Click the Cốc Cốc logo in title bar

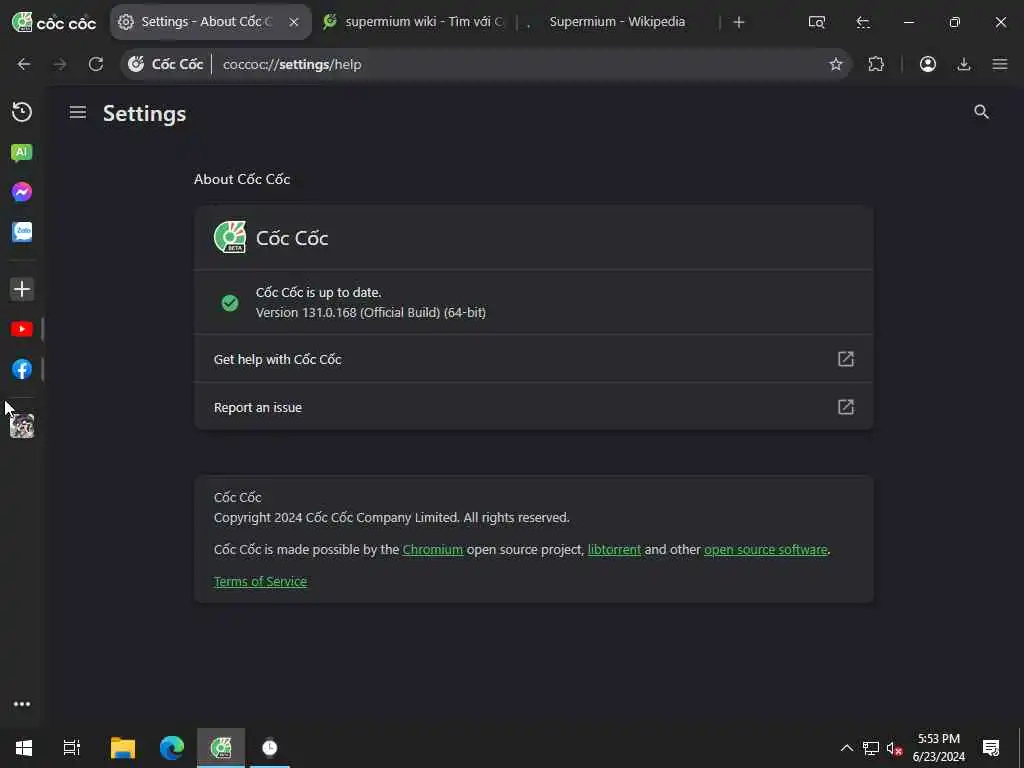pos(54,22)
